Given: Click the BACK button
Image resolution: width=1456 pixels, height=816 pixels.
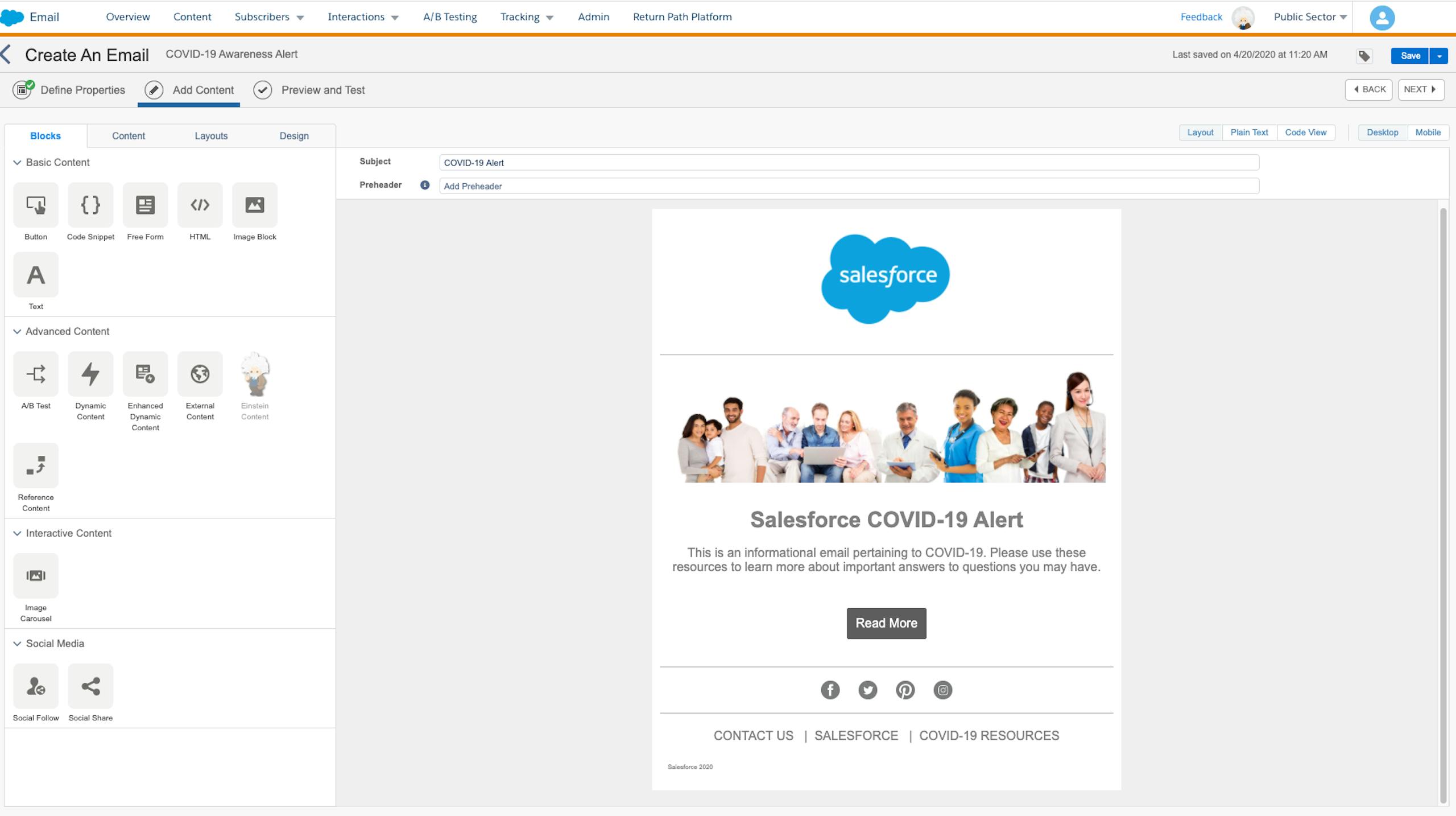Looking at the screenshot, I should [x=1369, y=90].
